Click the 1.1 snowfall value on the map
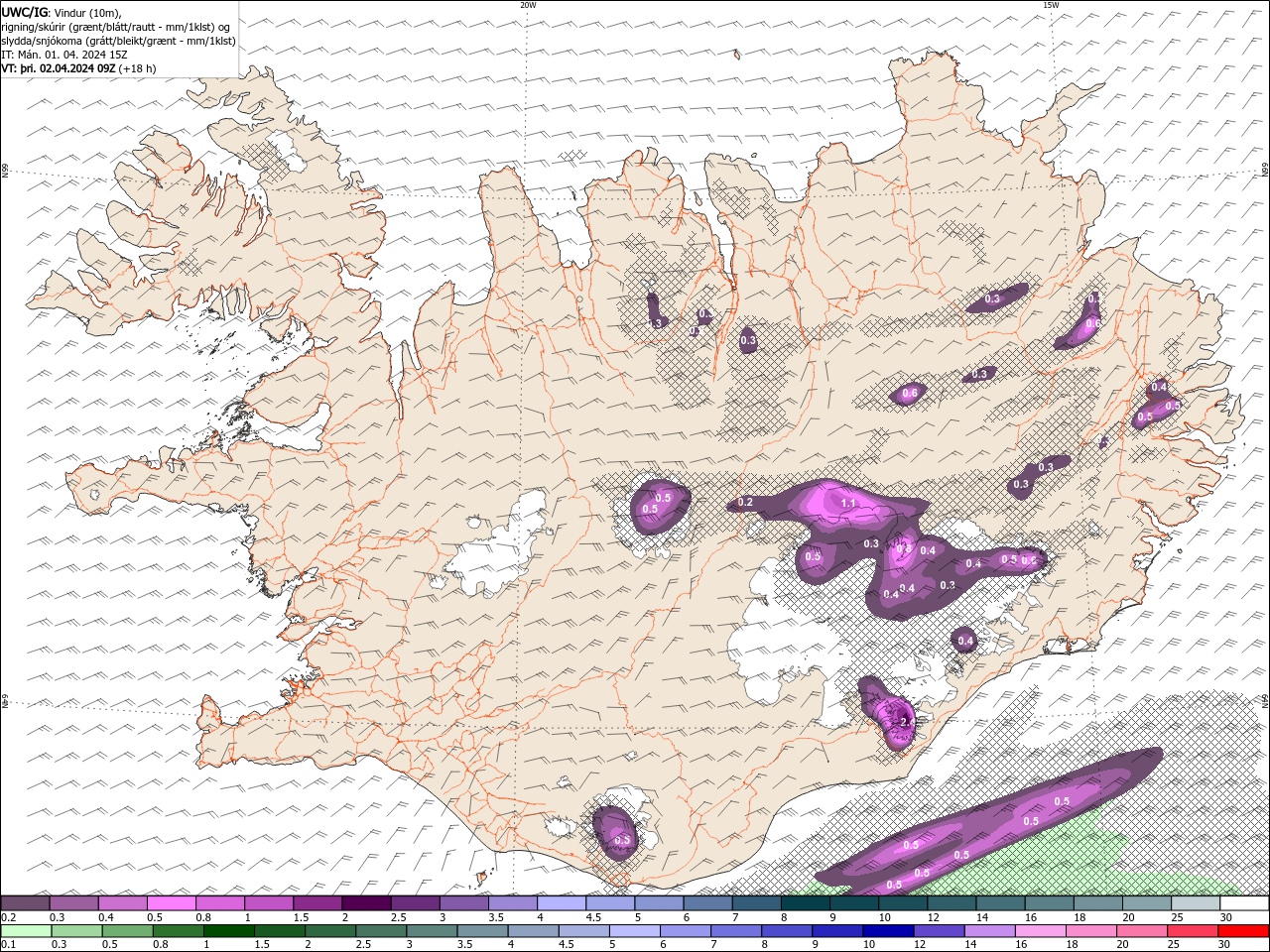The width and height of the screenshot is (1270, 952). [x=848, y=504]
